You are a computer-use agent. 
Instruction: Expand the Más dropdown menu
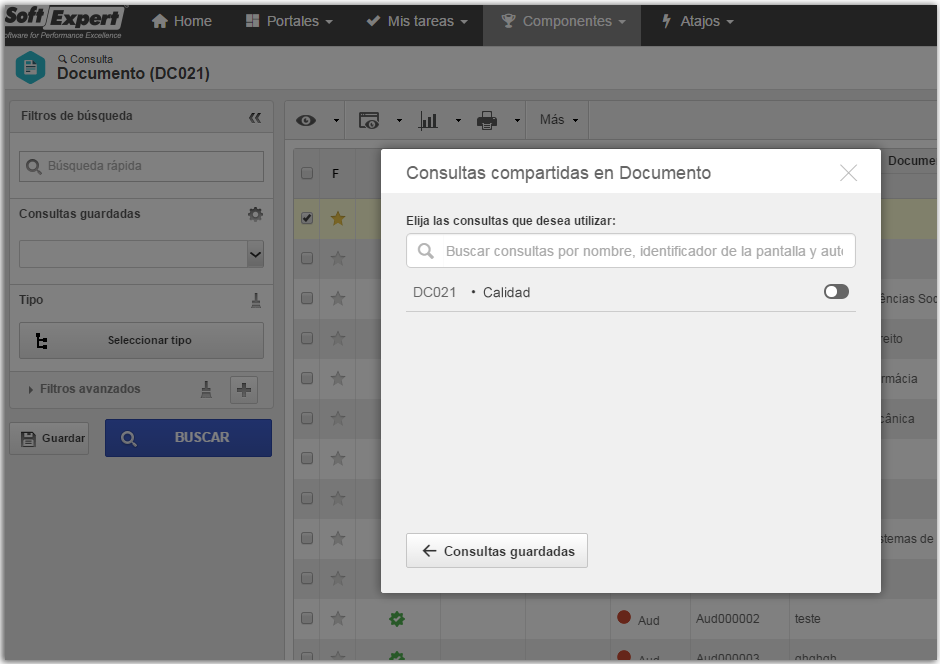point(559,120)
